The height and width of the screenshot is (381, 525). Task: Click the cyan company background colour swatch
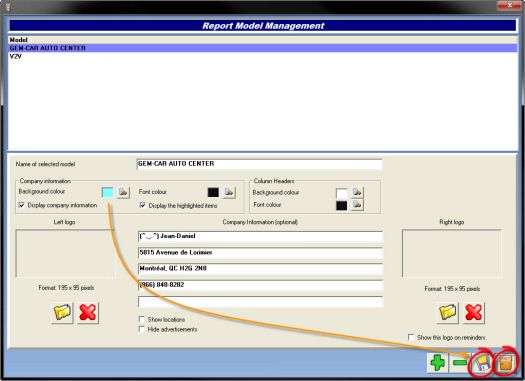point(107,192)
